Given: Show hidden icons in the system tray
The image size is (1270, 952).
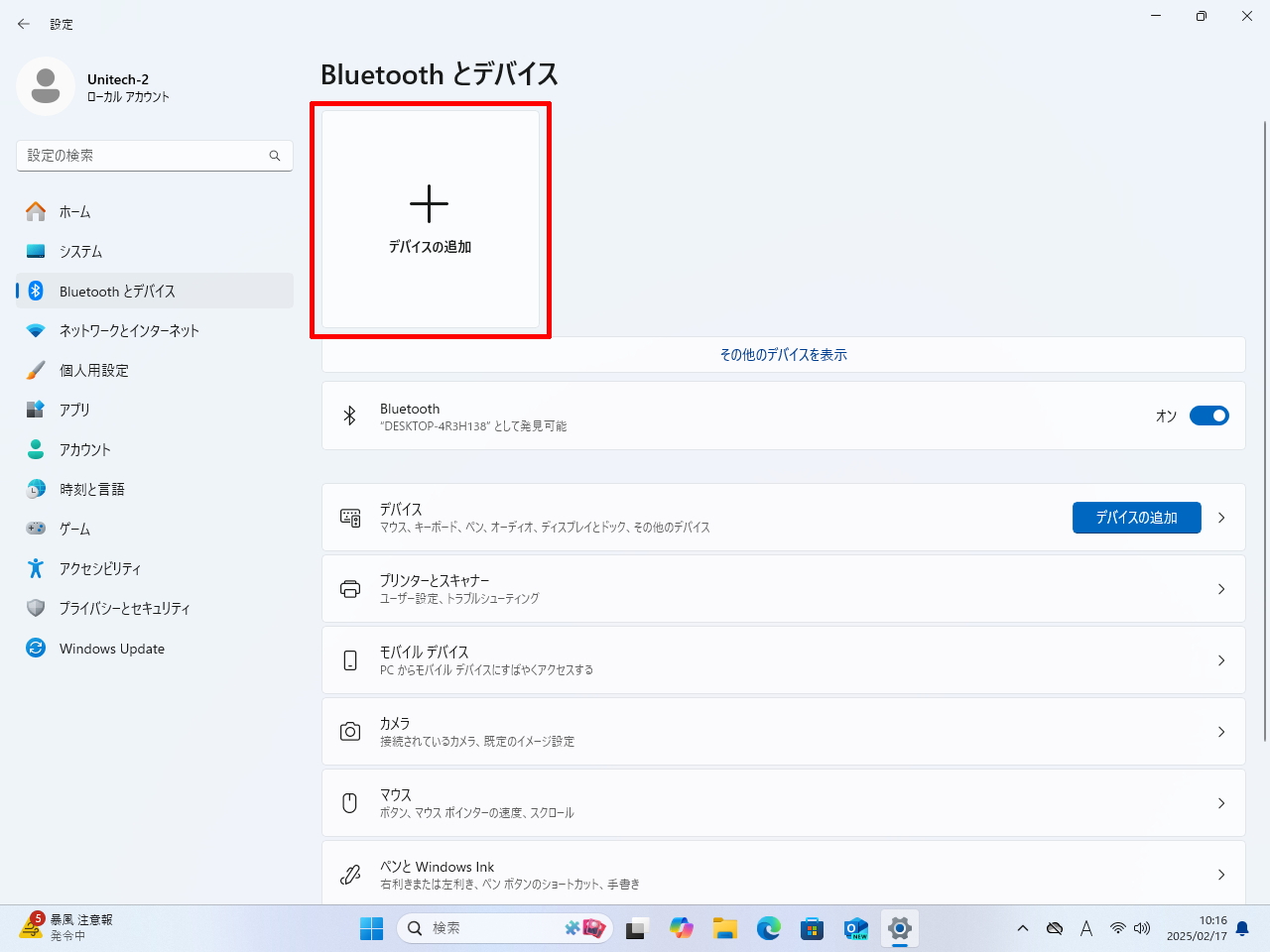Looking at the screenshot, I should (1023, 928).
